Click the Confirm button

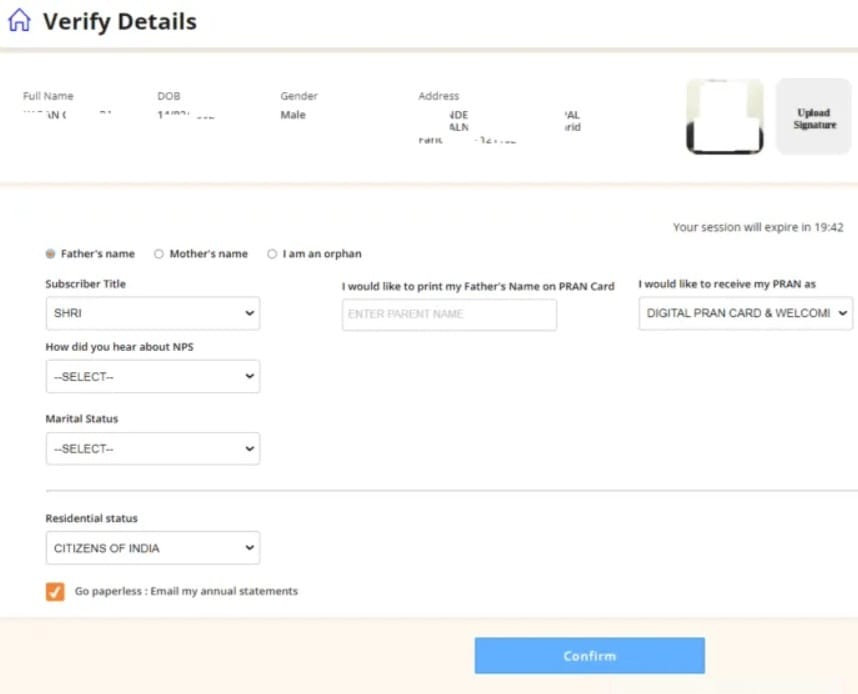[x=589, y=656]
